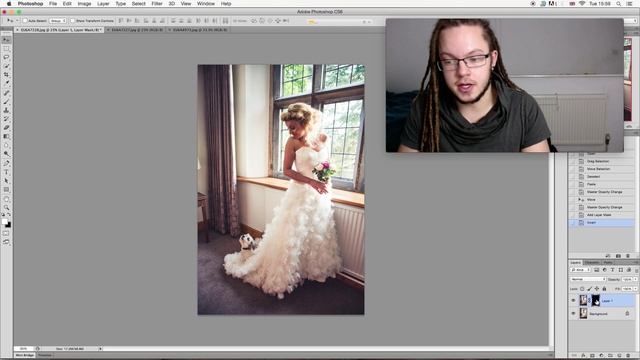Select the Clone Stamp tool
This screenshot has width=640, height=360.
coord(6,110)
